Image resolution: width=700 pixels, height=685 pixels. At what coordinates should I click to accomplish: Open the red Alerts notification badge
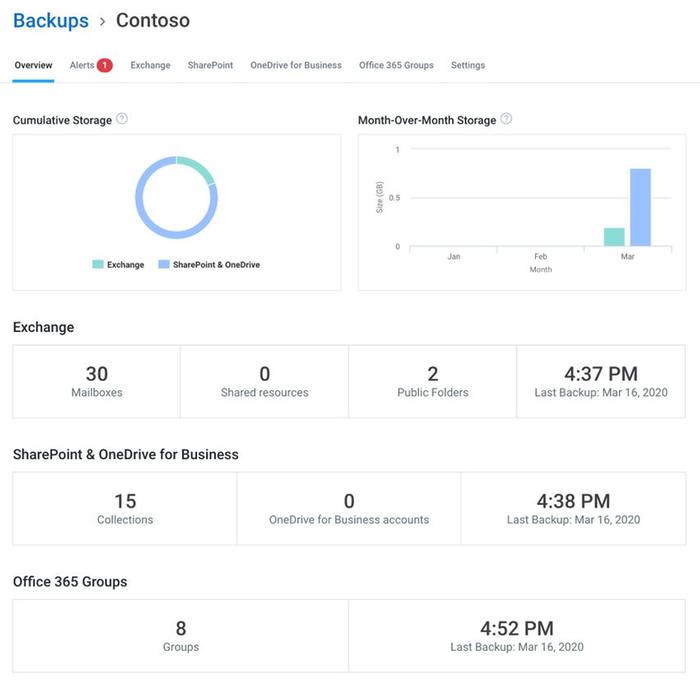click(x=105, y=65)
